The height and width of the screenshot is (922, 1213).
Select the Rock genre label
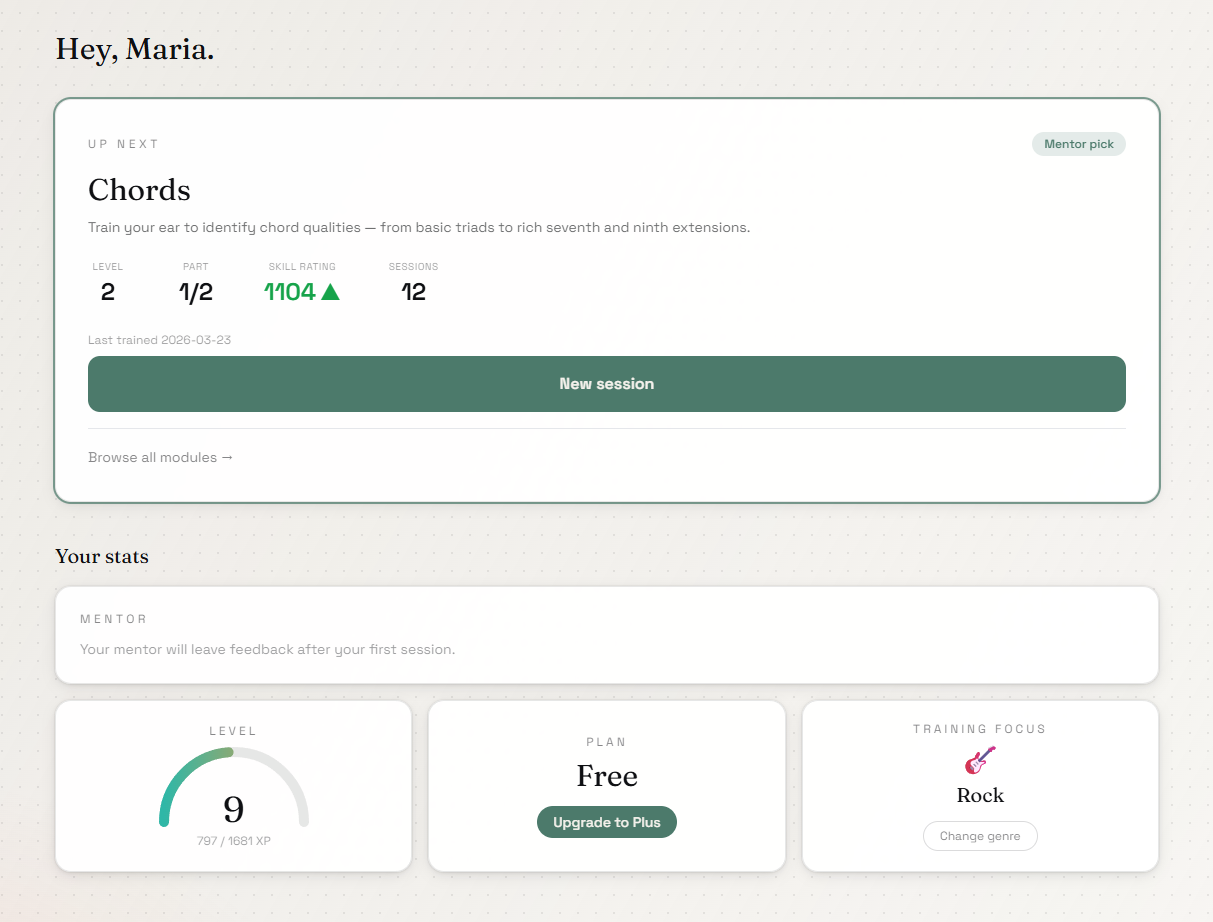[980, 795]
